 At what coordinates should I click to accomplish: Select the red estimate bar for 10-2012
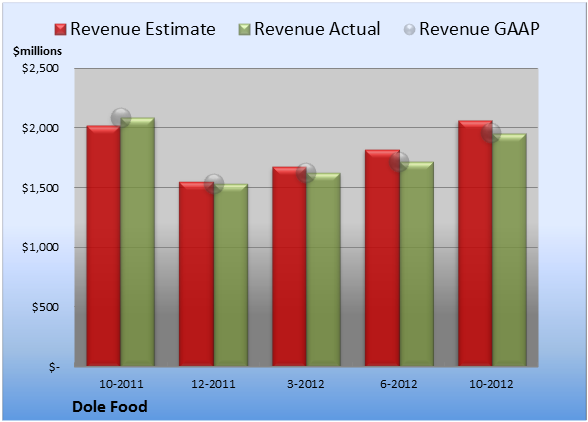475,243
